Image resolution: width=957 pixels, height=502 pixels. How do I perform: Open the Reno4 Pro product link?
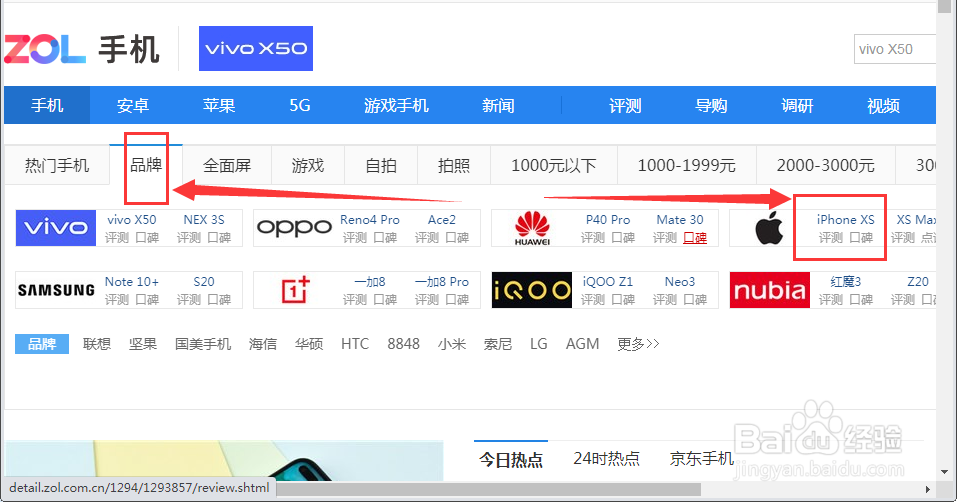point(370,220)
